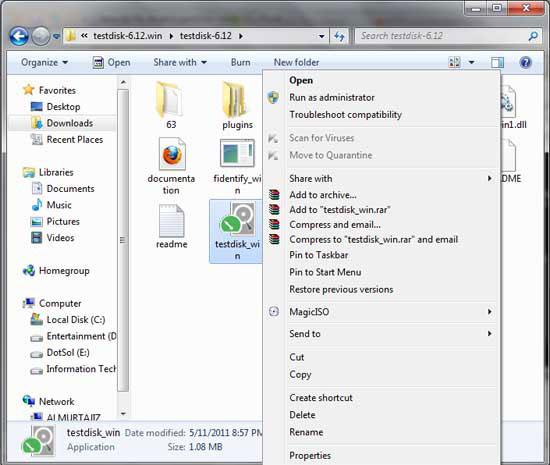Image resolution: width=550 pixels, height=465 pixels.
Task: Expand the view options dropdown arrow
Action: coord(471,62)
